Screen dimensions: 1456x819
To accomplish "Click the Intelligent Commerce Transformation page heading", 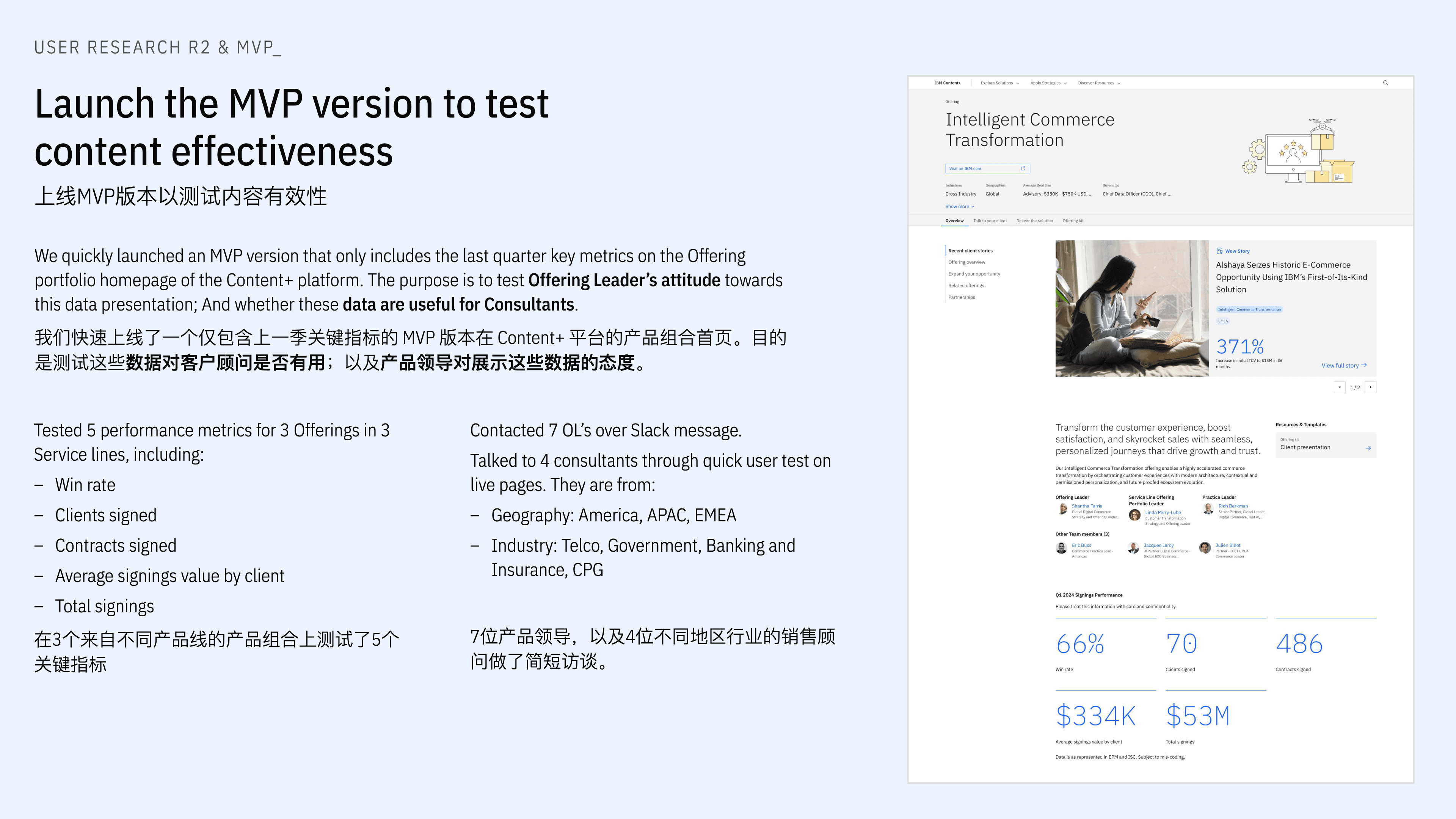I will (x=1030, y=130).
